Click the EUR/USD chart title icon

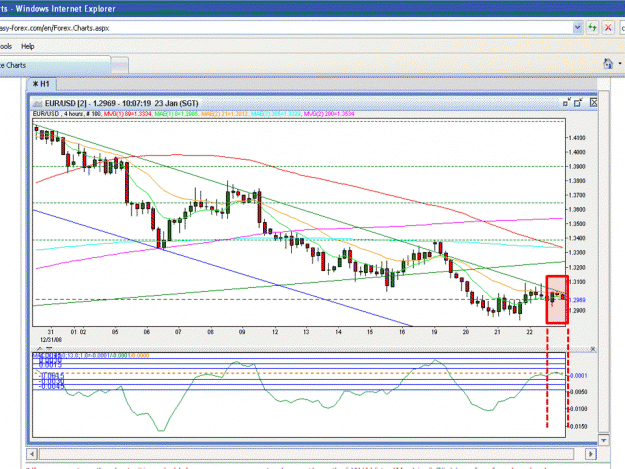click(37, 104)
